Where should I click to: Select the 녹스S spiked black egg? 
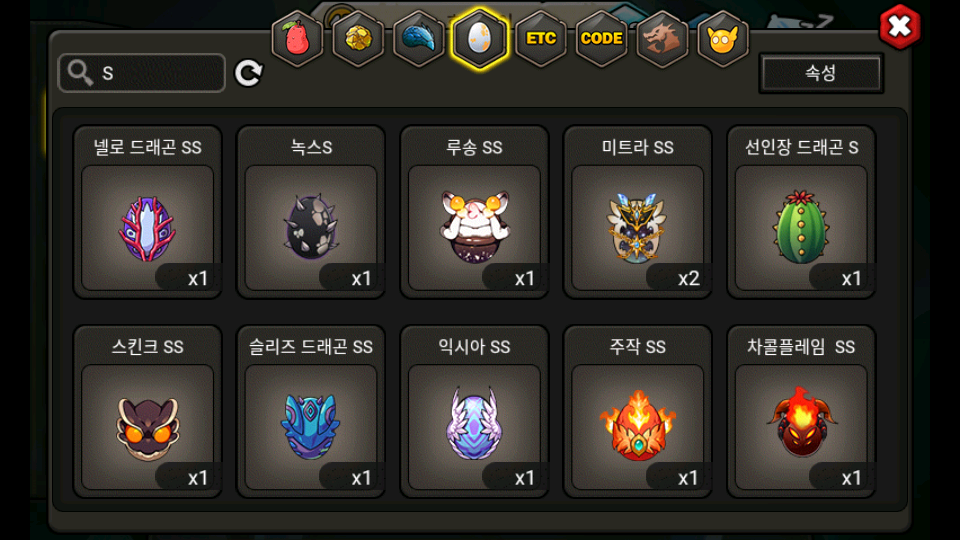pos(311,212)
